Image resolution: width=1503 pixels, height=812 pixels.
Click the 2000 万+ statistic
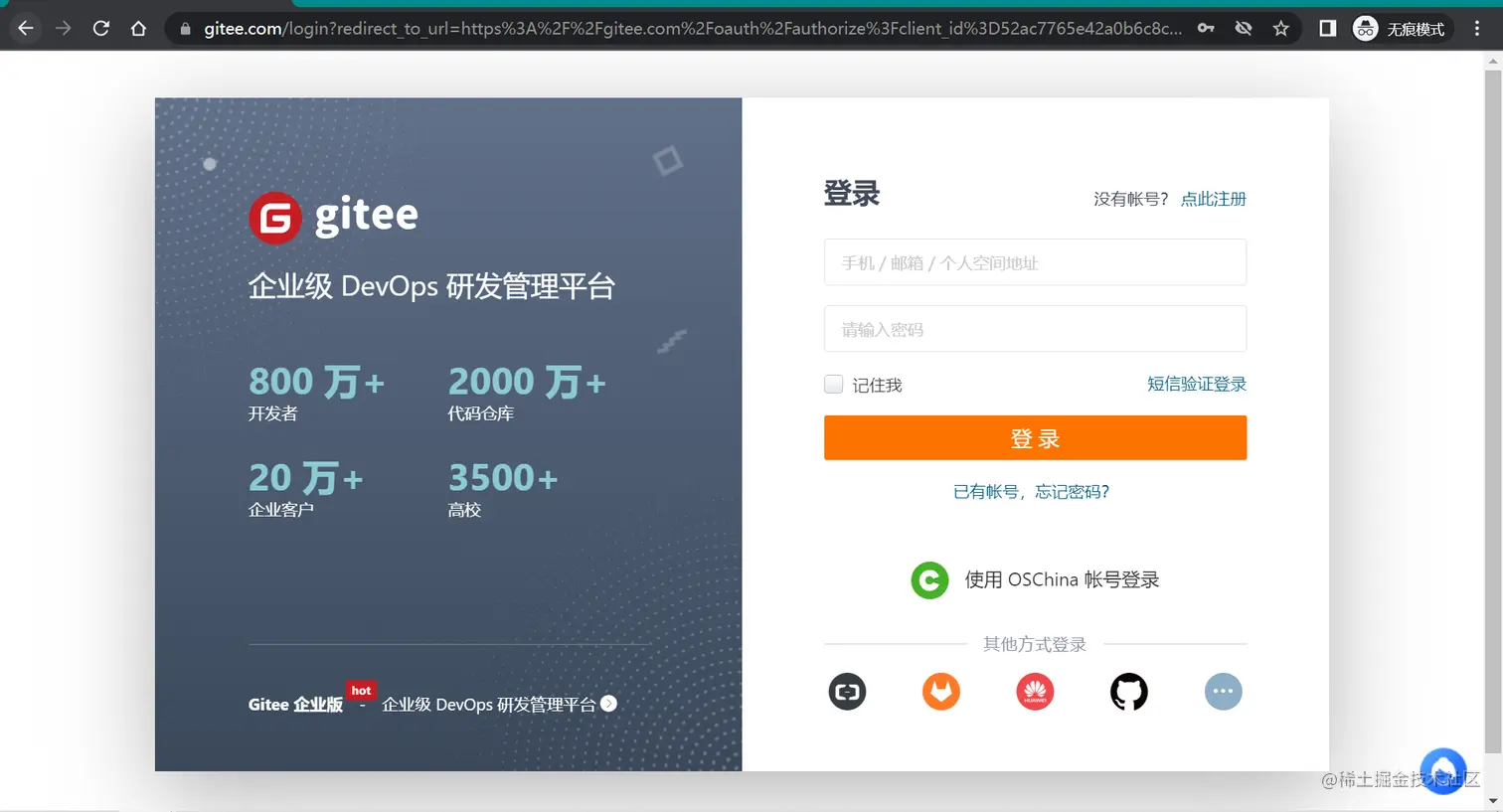[527, 382]
